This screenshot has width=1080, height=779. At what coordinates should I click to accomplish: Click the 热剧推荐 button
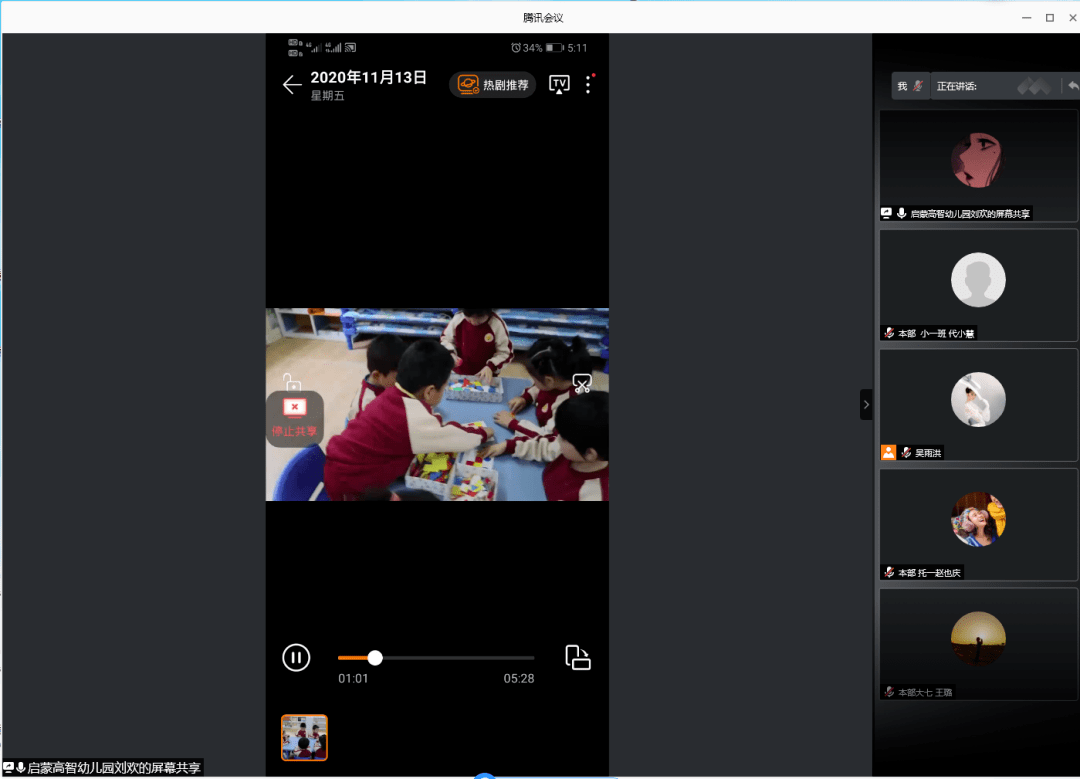pos(493,85)
